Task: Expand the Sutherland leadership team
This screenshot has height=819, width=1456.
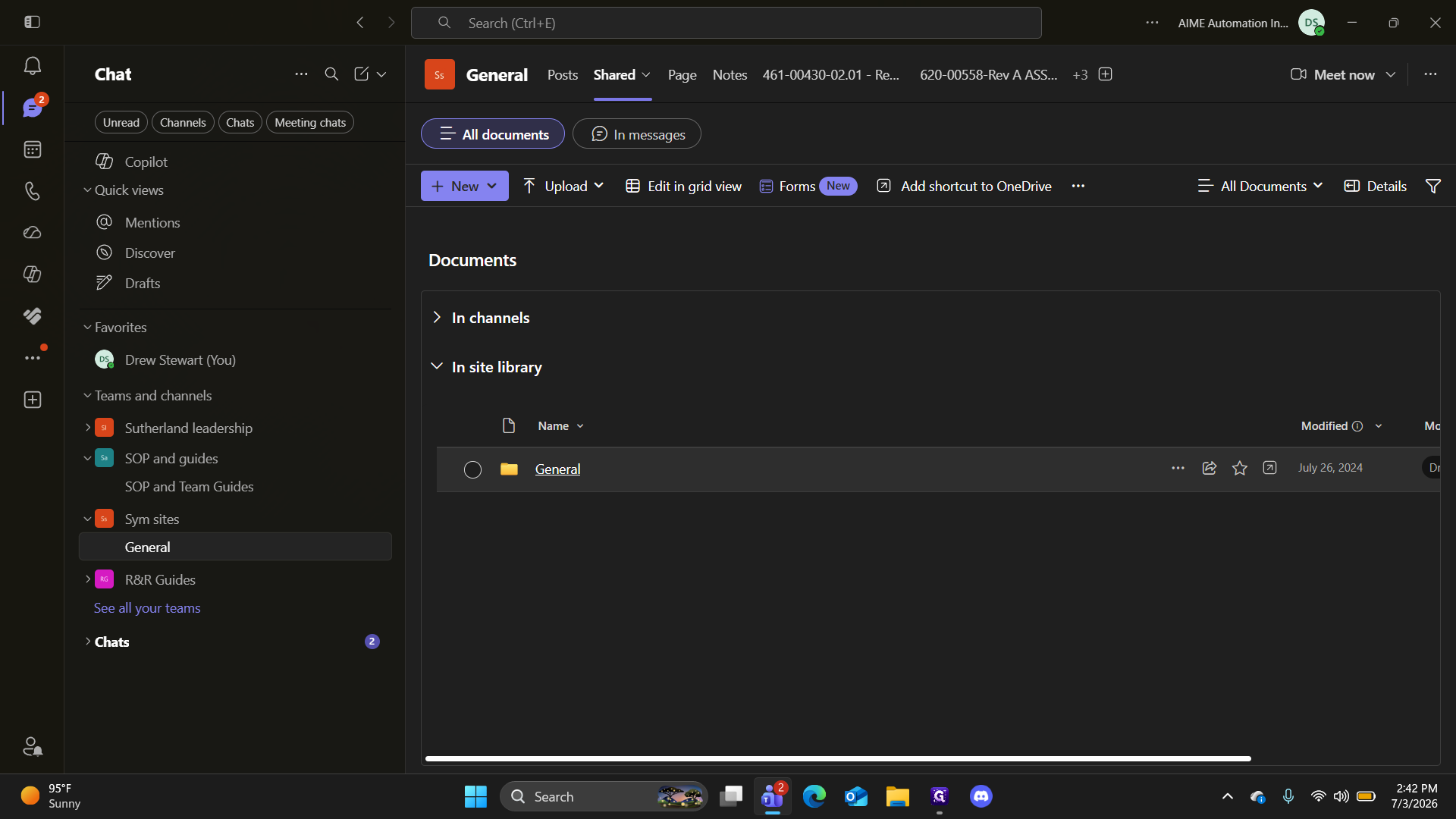Action: coord(88,428)
